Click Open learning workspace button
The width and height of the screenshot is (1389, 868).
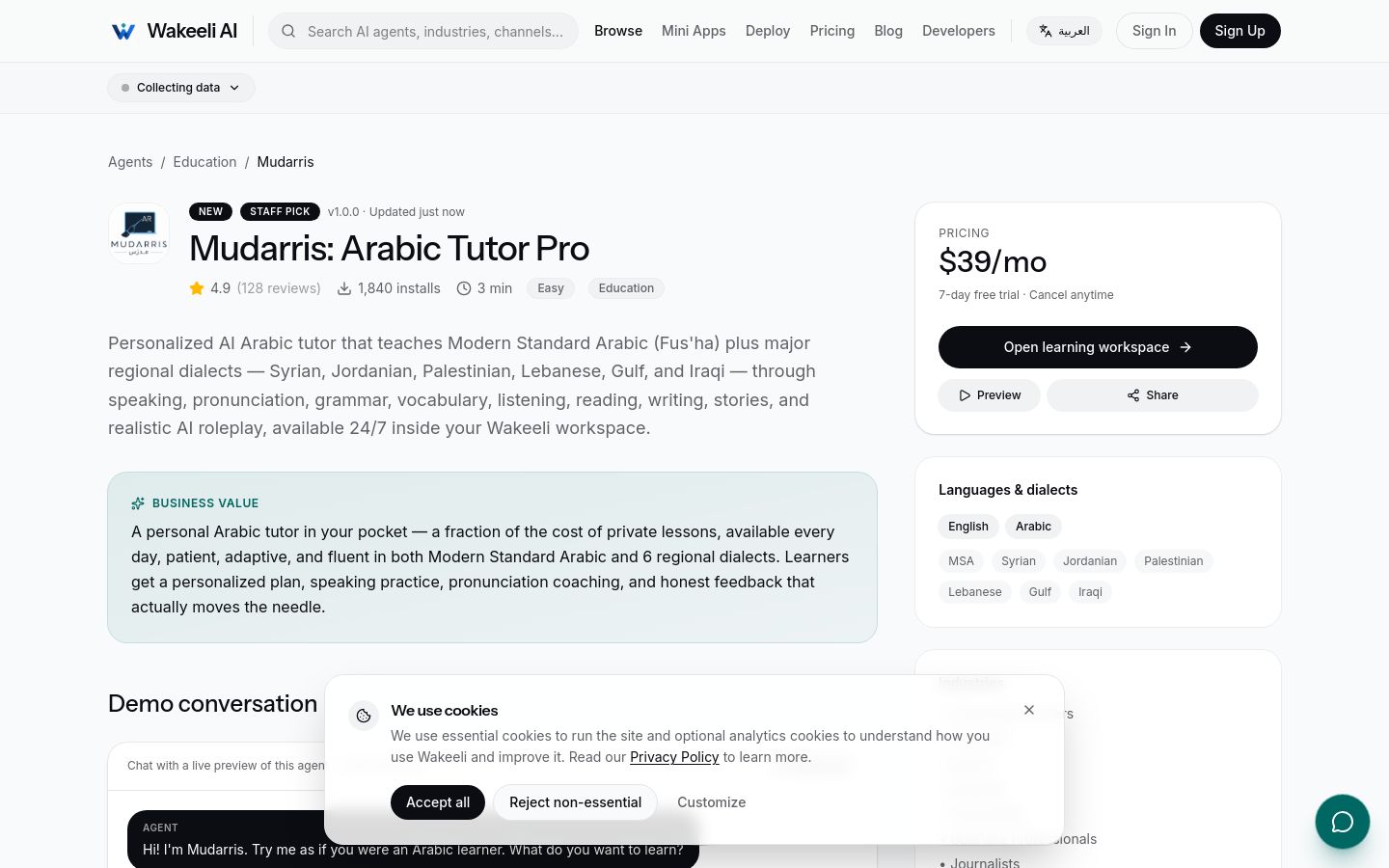(1098, 347)
